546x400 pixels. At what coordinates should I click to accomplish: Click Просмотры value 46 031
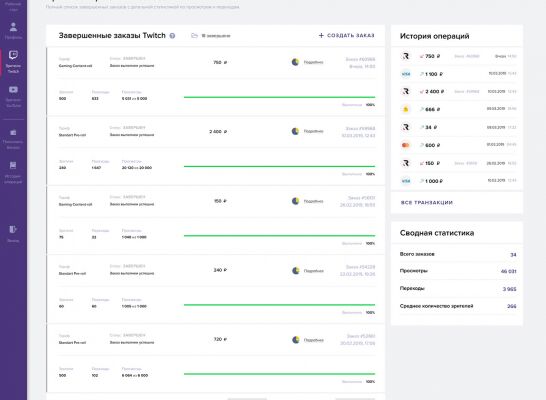[x=508, y=271]
